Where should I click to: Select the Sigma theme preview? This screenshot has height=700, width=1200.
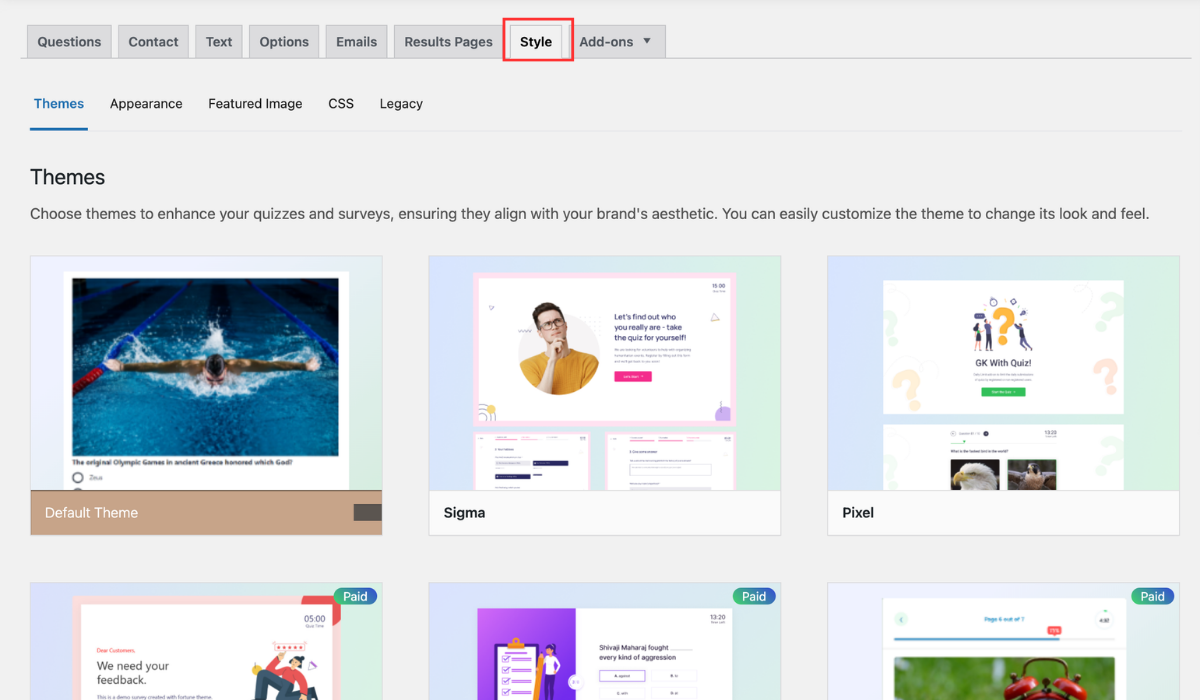click(x=605, y=373)
